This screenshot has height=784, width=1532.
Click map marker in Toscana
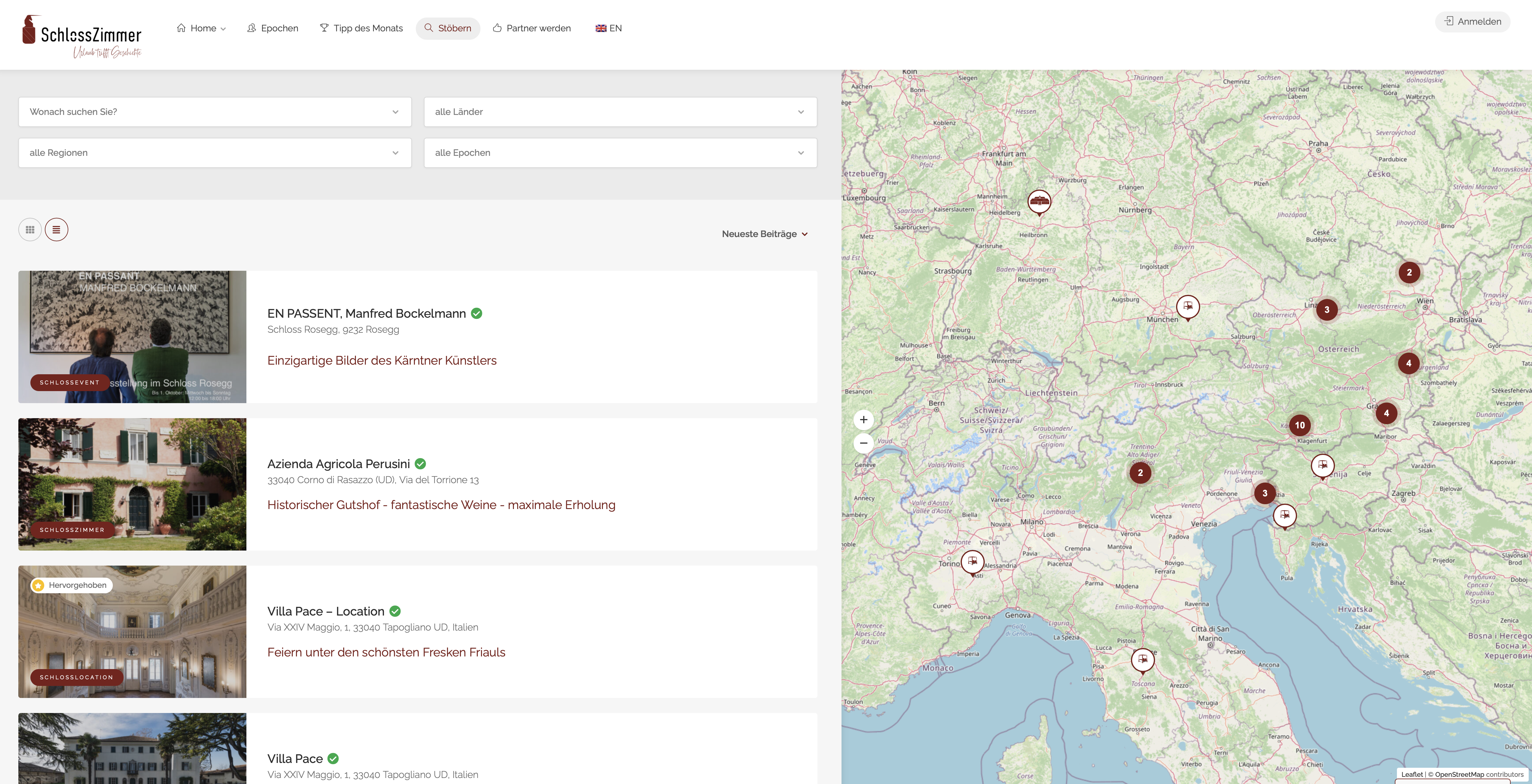pos(1142,660)
